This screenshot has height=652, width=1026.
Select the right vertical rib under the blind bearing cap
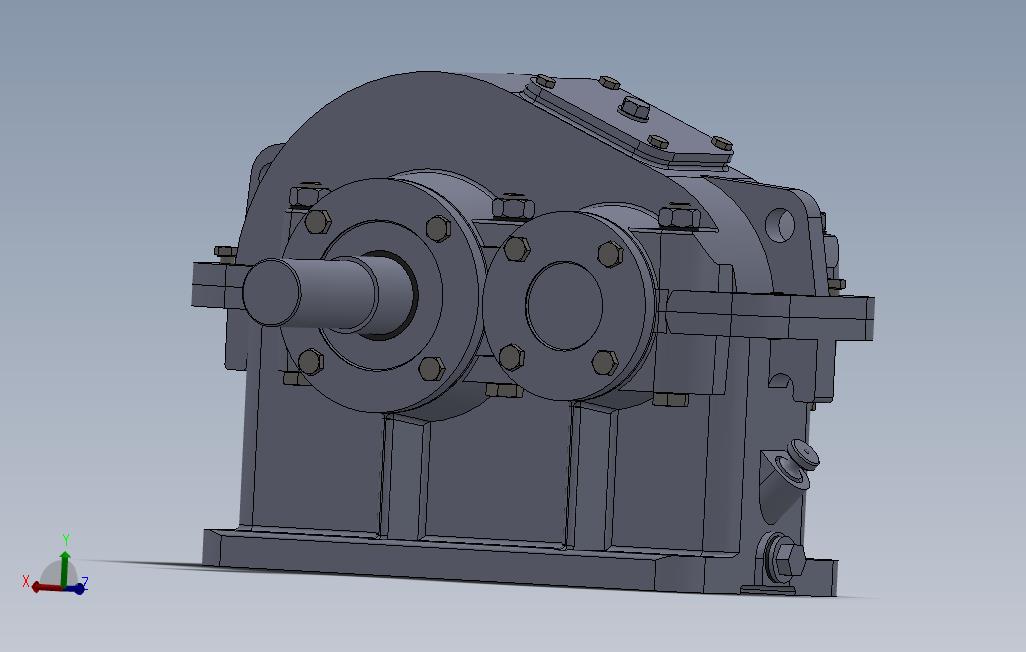(593, 477)
